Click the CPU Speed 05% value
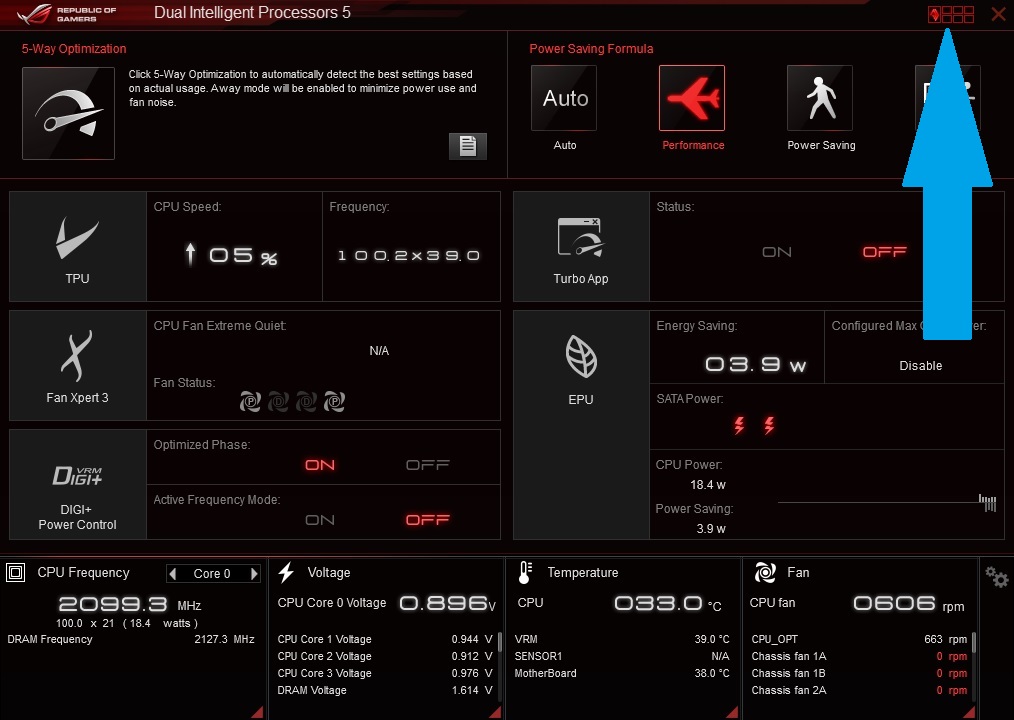This screenshot has width=1014, height=720. 243,256
